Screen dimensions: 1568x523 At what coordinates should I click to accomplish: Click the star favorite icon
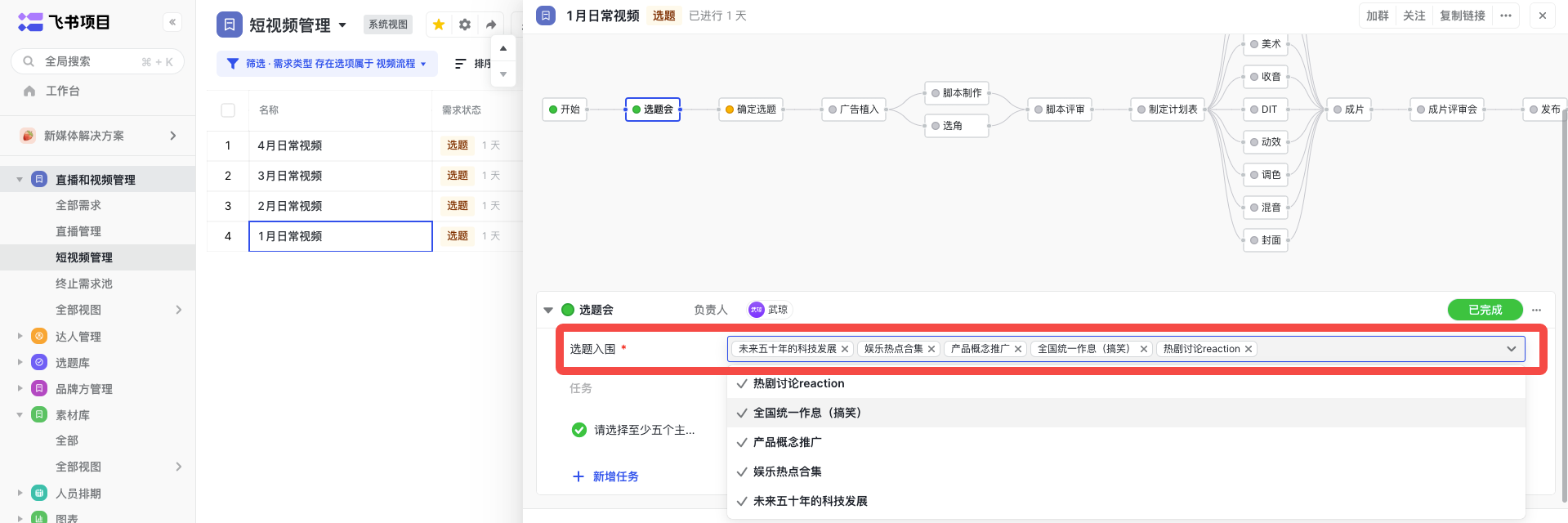coord(439,25)
